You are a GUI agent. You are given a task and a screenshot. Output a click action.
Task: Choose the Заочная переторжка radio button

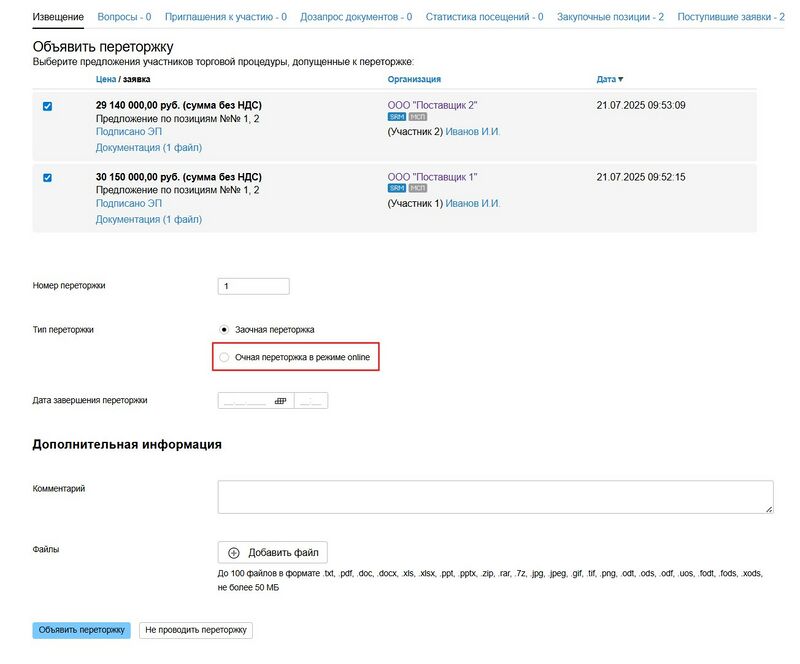[x=224, y=329]
